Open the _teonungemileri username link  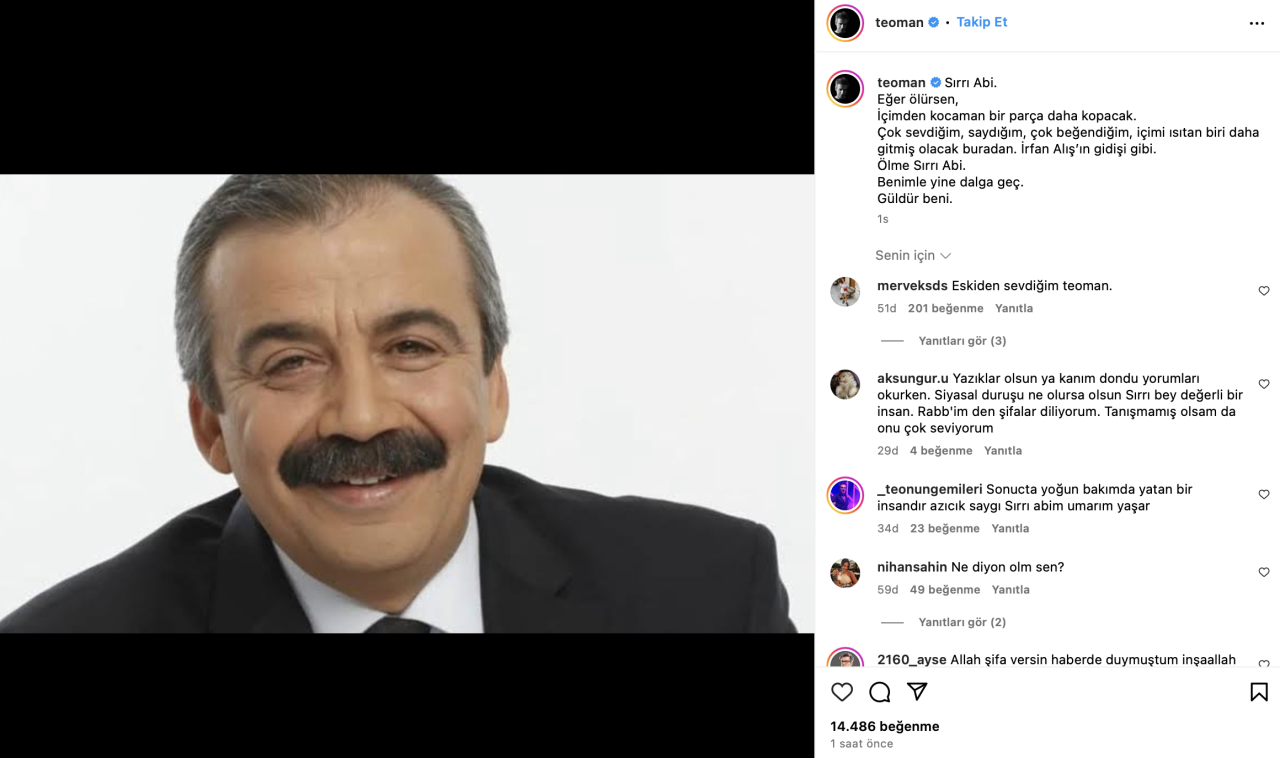coord(929,489)
